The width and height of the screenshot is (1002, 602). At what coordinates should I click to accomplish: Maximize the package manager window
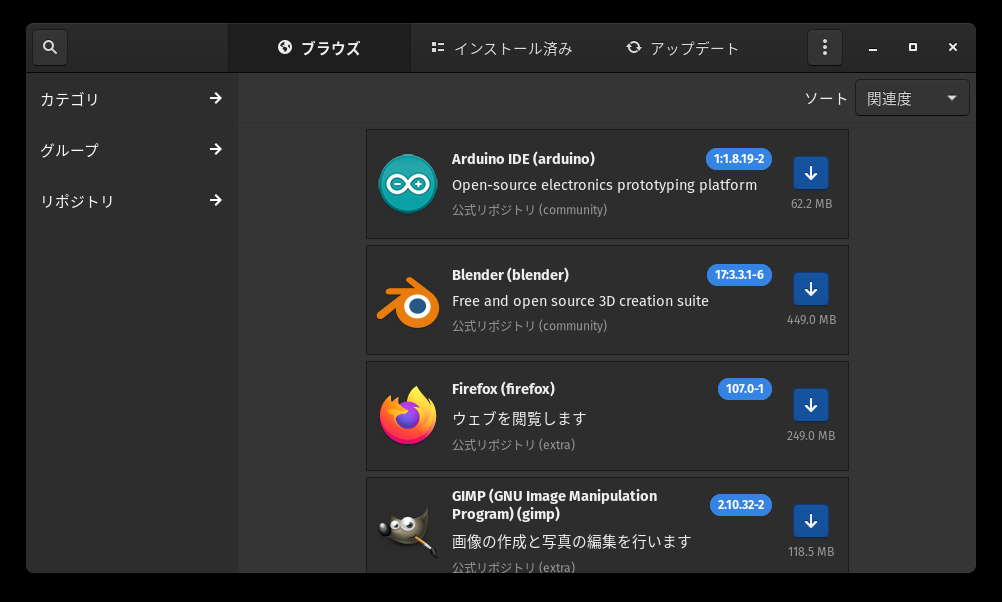click(913, 47)
